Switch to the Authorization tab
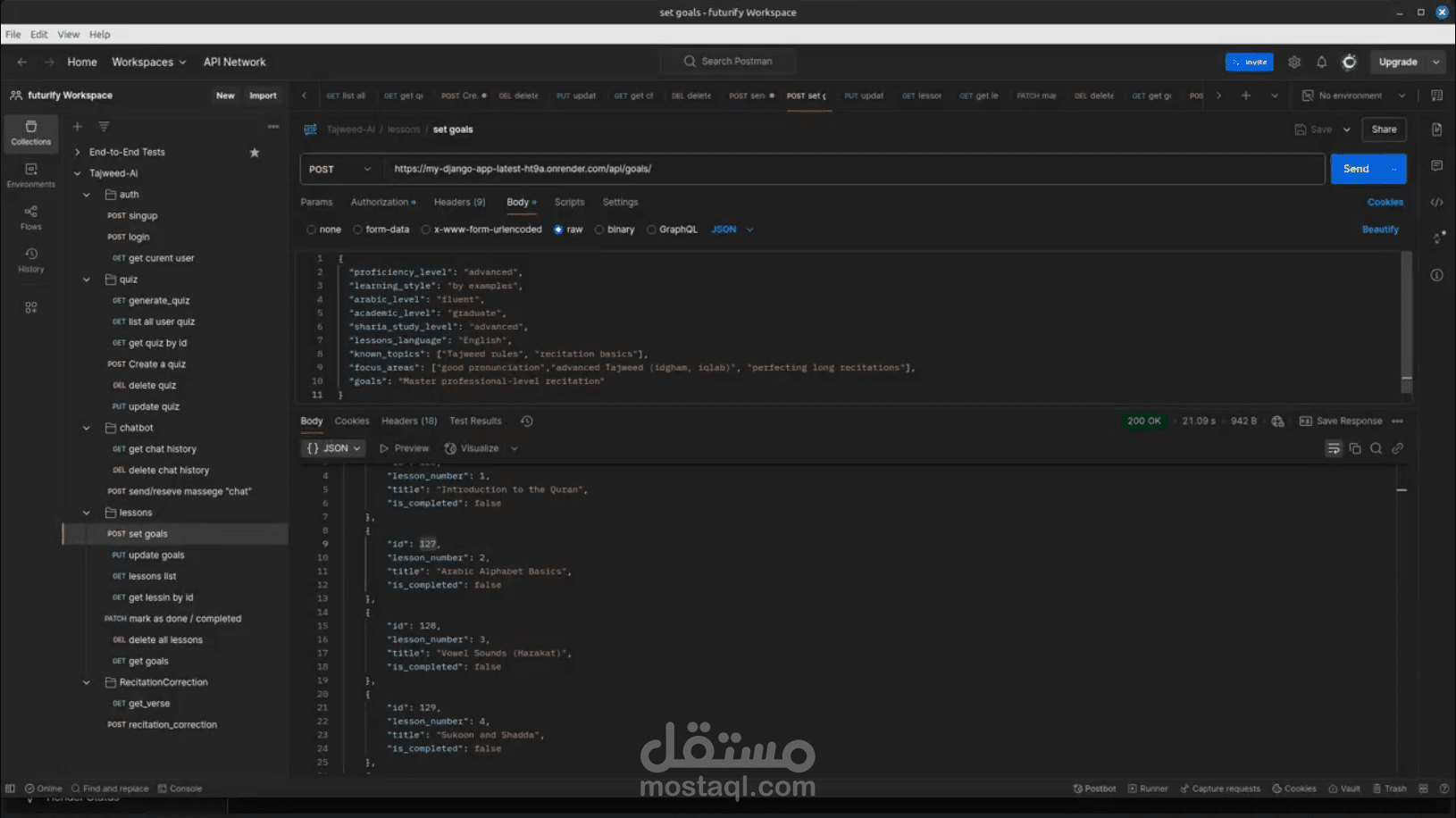 [382, 203]
